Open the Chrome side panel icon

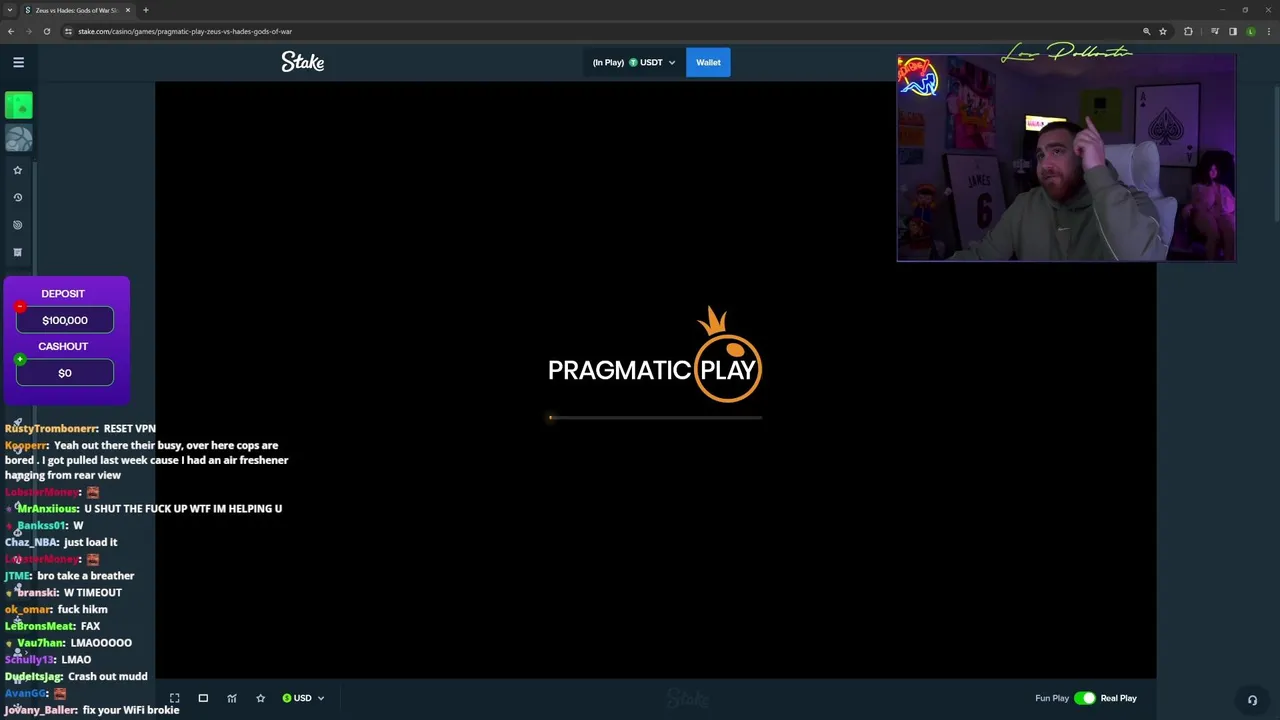(1233, 31)
